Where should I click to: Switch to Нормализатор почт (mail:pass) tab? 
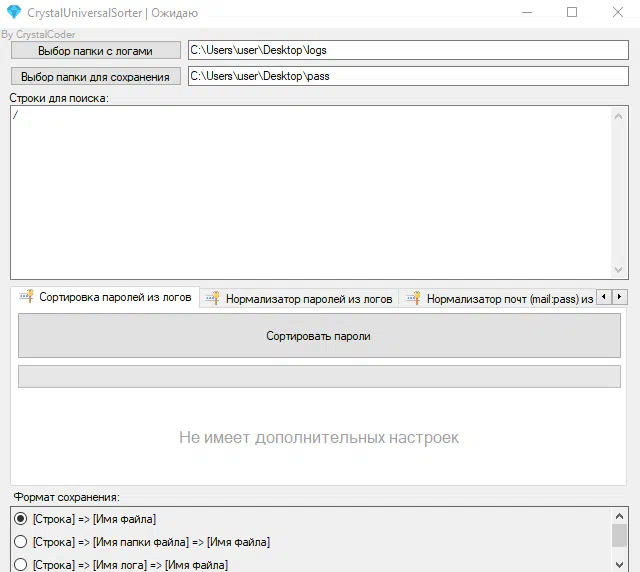pos(497,299)
